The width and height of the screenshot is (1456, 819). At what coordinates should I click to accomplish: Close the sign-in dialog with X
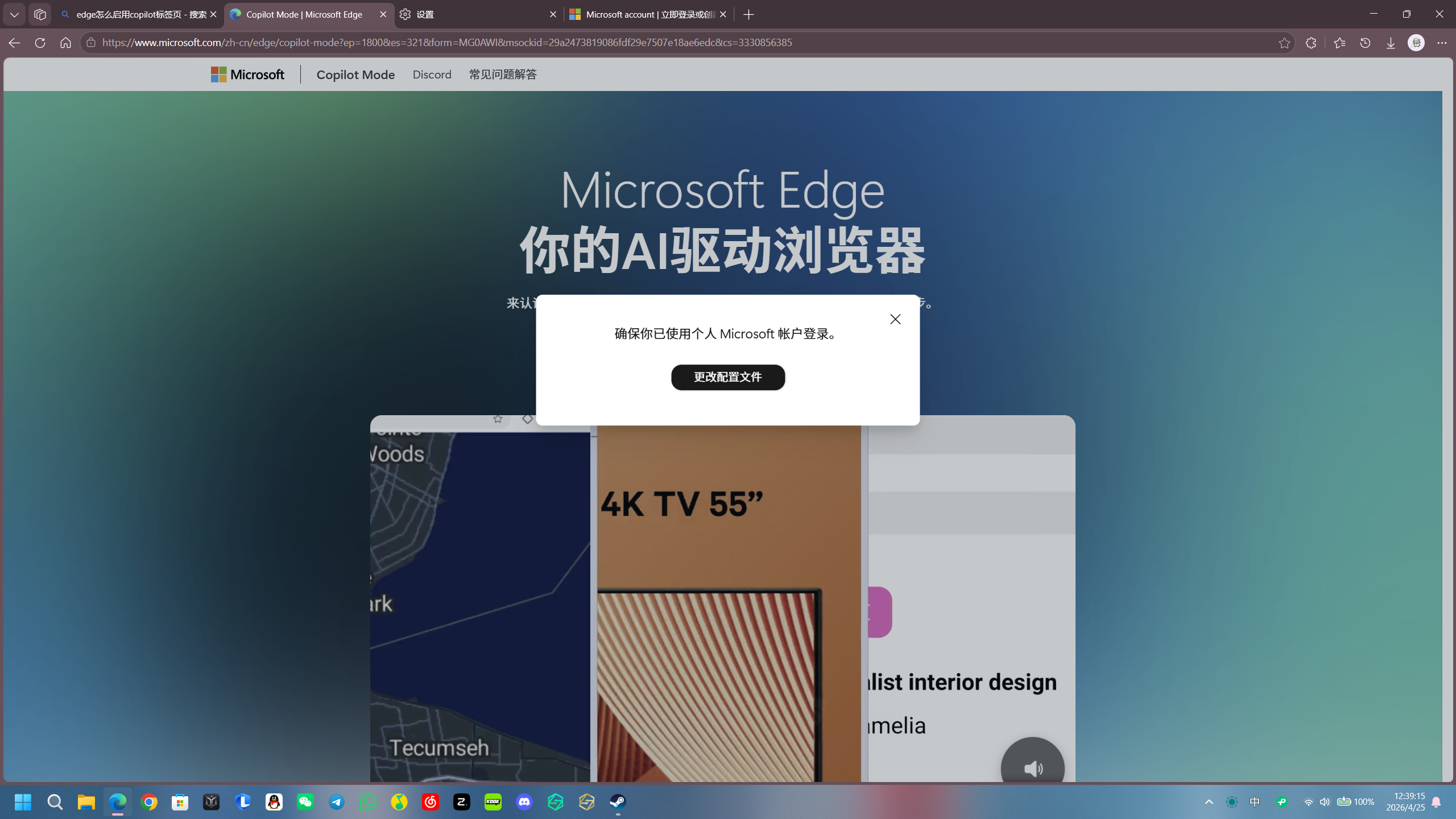(895, 319)
